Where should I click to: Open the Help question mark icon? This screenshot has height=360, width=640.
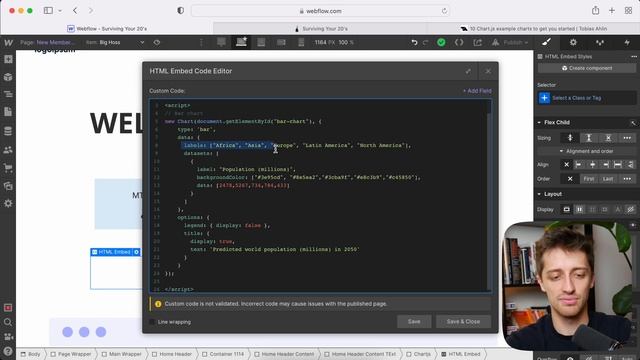[8, 351]
